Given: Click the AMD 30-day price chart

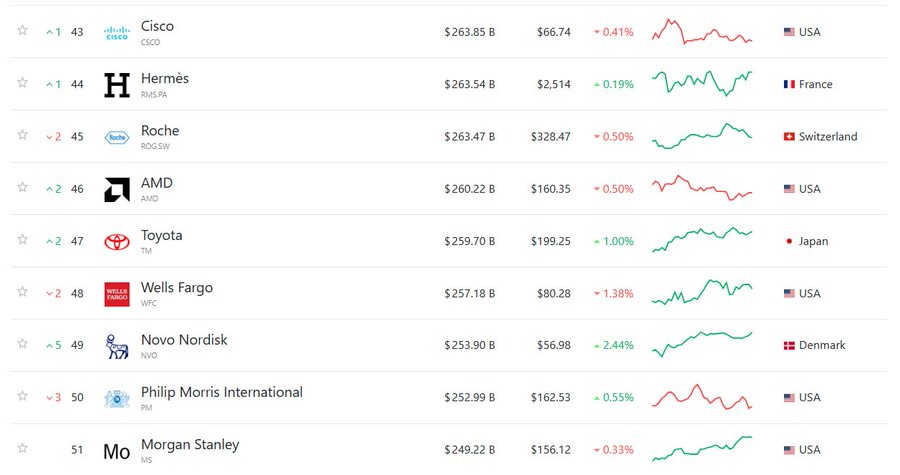Looking at the screenshot, I should (x=701, y=188).
